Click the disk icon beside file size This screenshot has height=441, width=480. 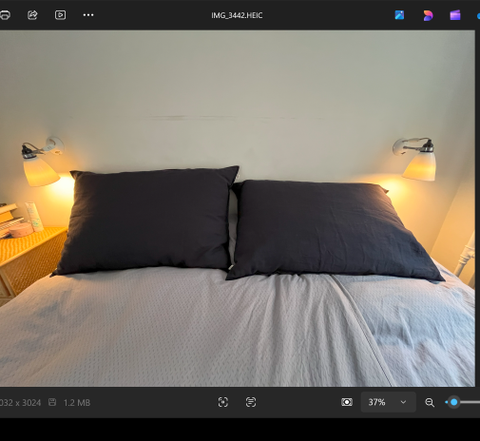pos(52,402)
